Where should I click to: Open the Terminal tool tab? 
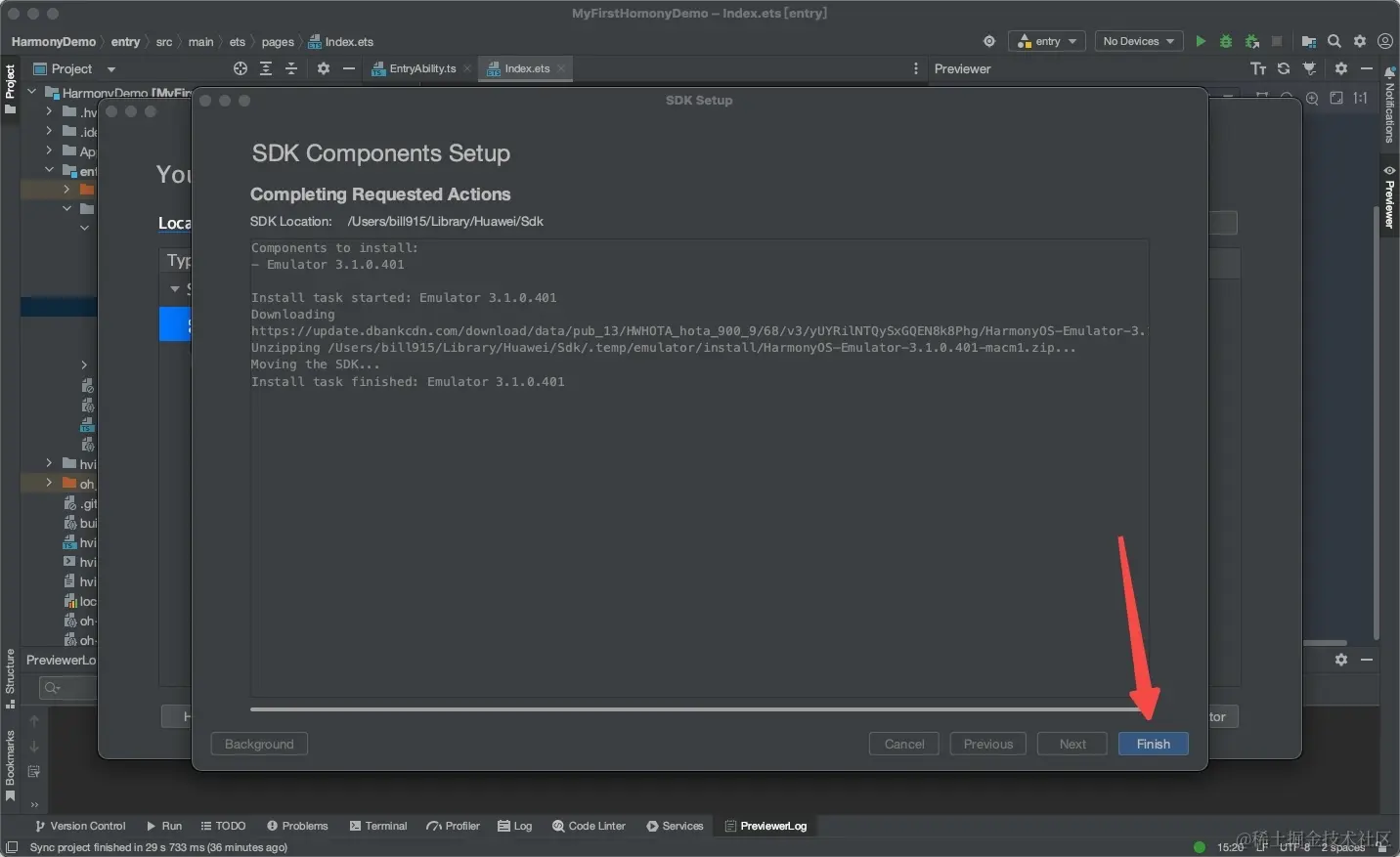pyautogui.click(x=377, y=826)
